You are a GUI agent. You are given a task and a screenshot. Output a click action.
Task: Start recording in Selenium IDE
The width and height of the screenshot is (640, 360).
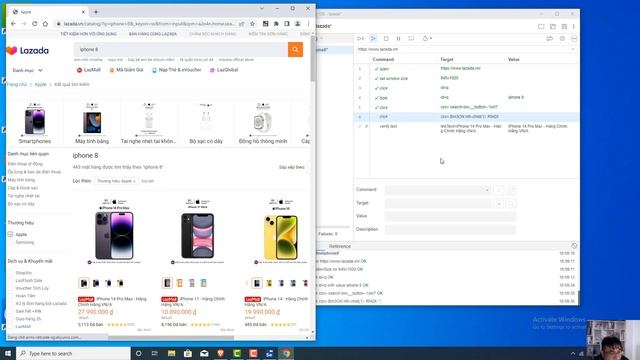574,38
